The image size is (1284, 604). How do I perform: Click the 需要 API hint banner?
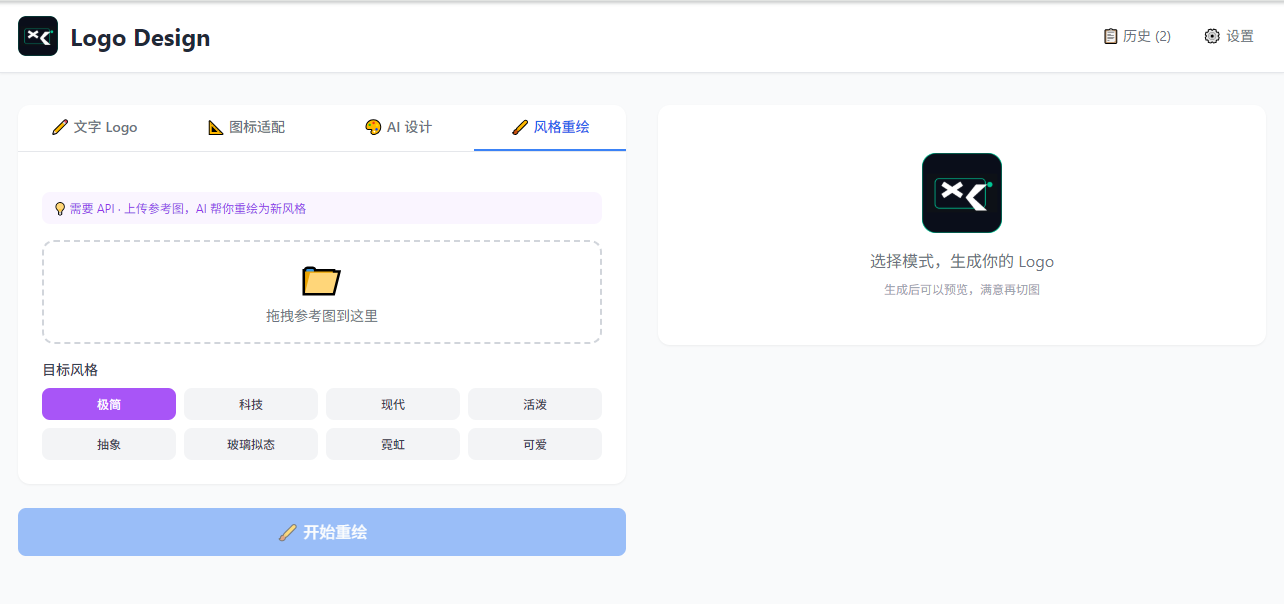point(322,208)
